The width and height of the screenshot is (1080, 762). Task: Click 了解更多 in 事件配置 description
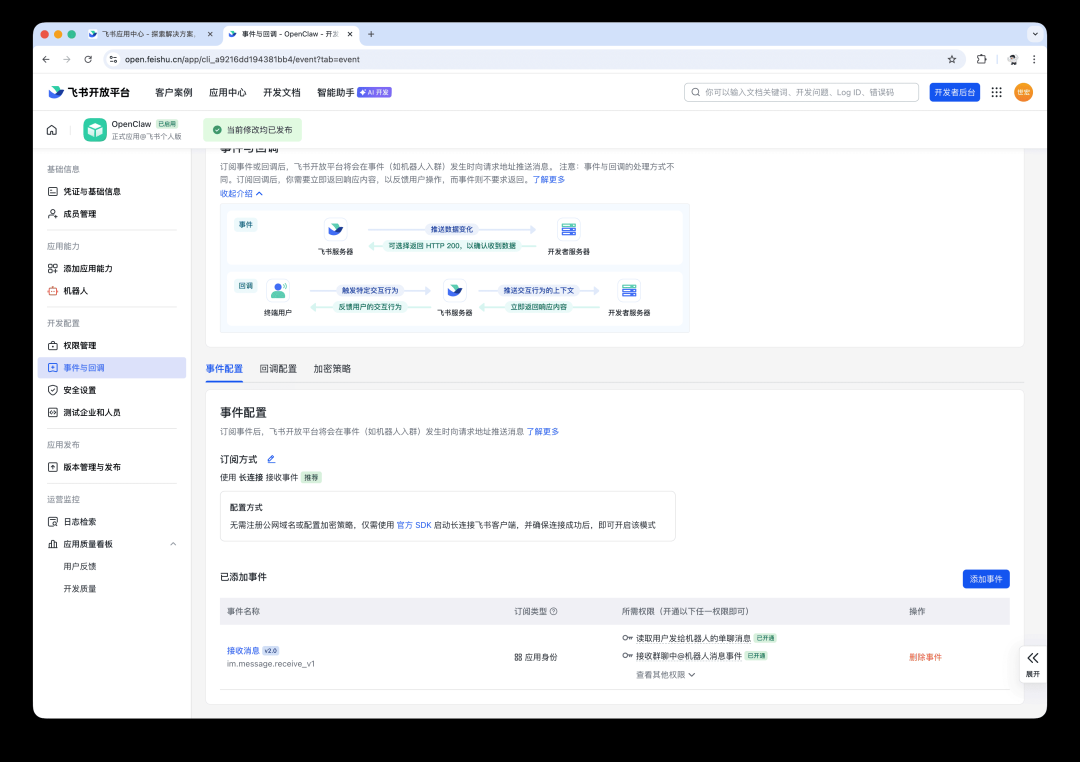click(543, 431)
